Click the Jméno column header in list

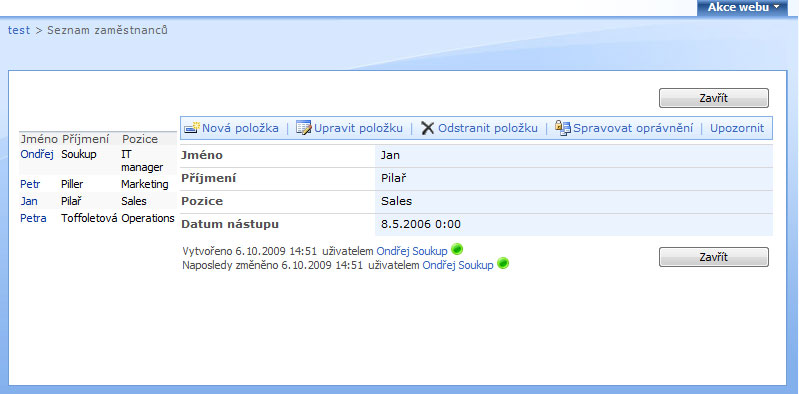(39, 139)
